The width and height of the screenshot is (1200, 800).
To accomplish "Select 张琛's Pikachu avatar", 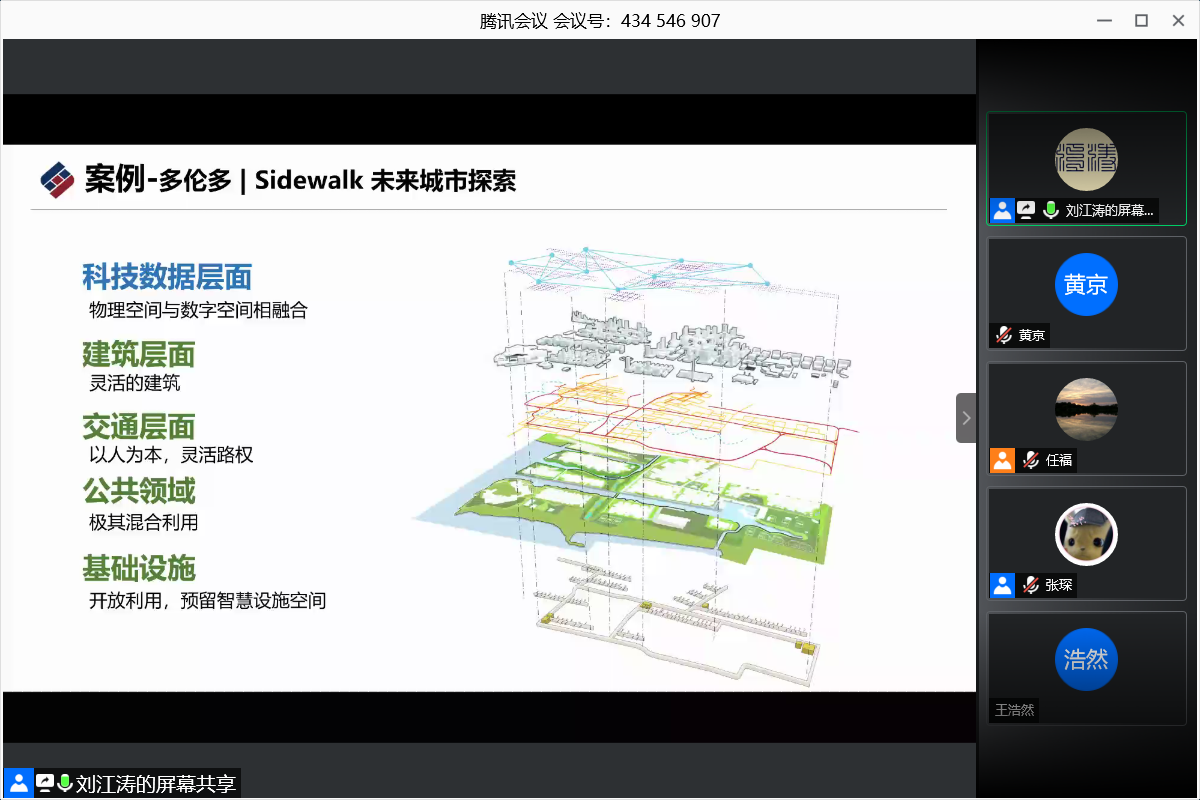I will [1086, 535].
